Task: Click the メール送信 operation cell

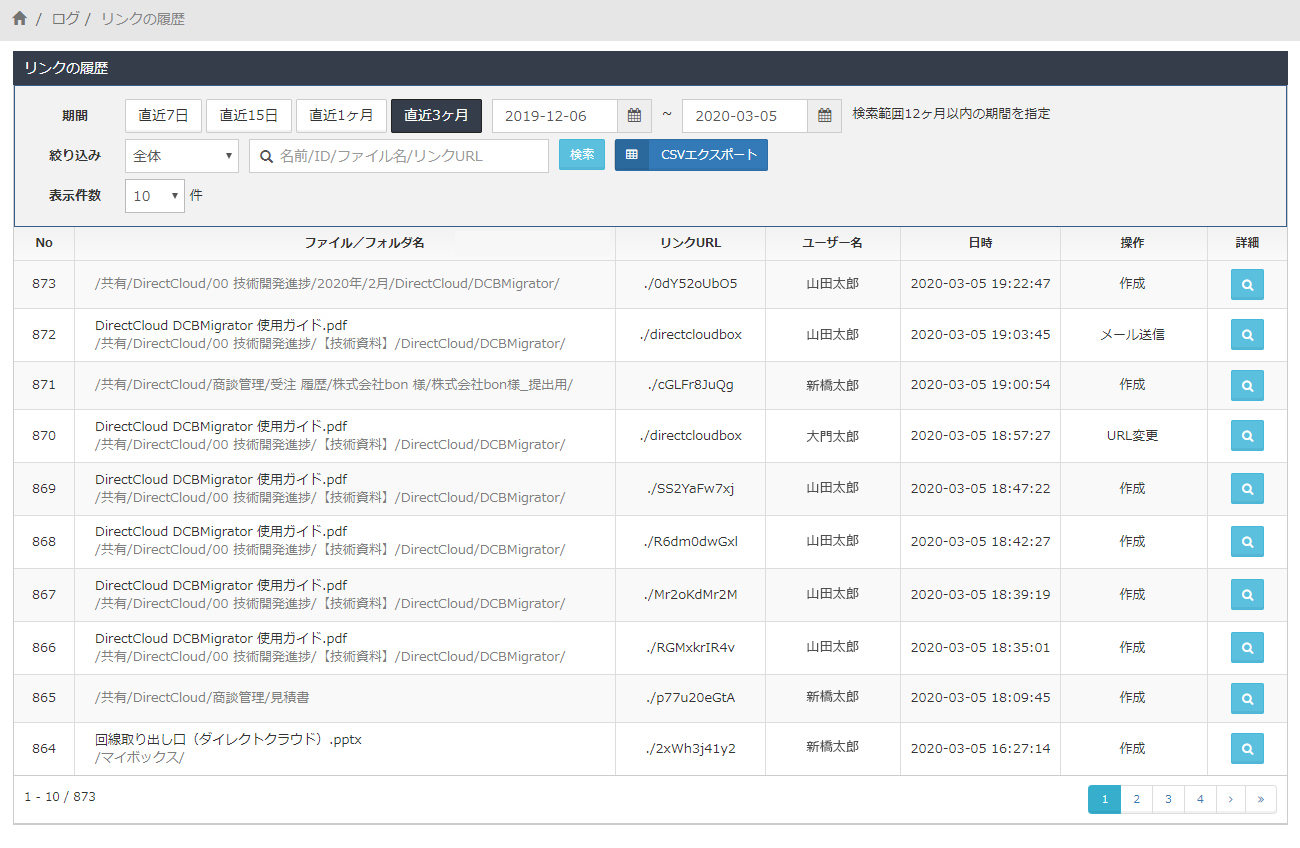Action: [x=1132, y=335]
